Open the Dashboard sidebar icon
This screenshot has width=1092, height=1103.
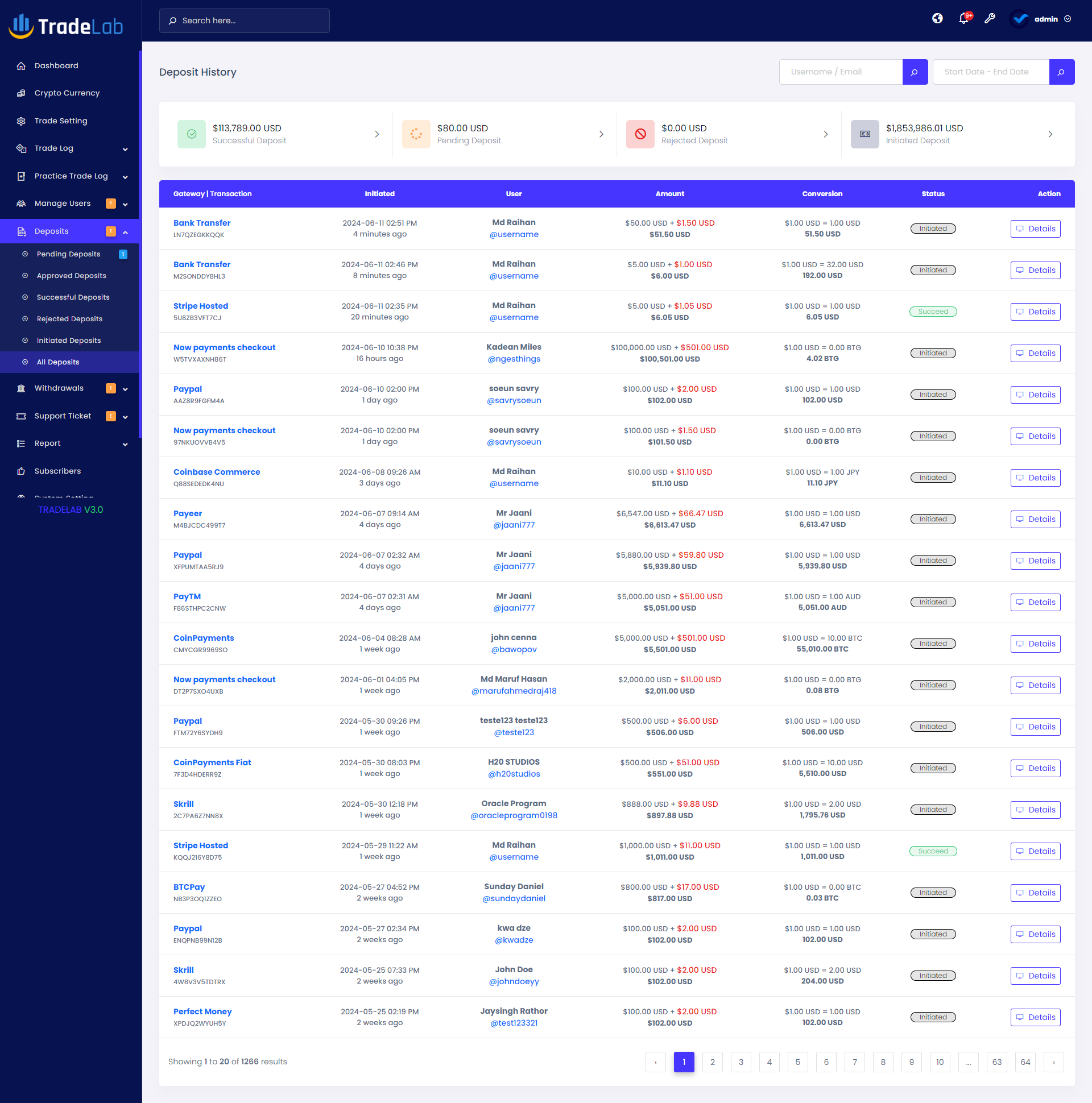21,65
